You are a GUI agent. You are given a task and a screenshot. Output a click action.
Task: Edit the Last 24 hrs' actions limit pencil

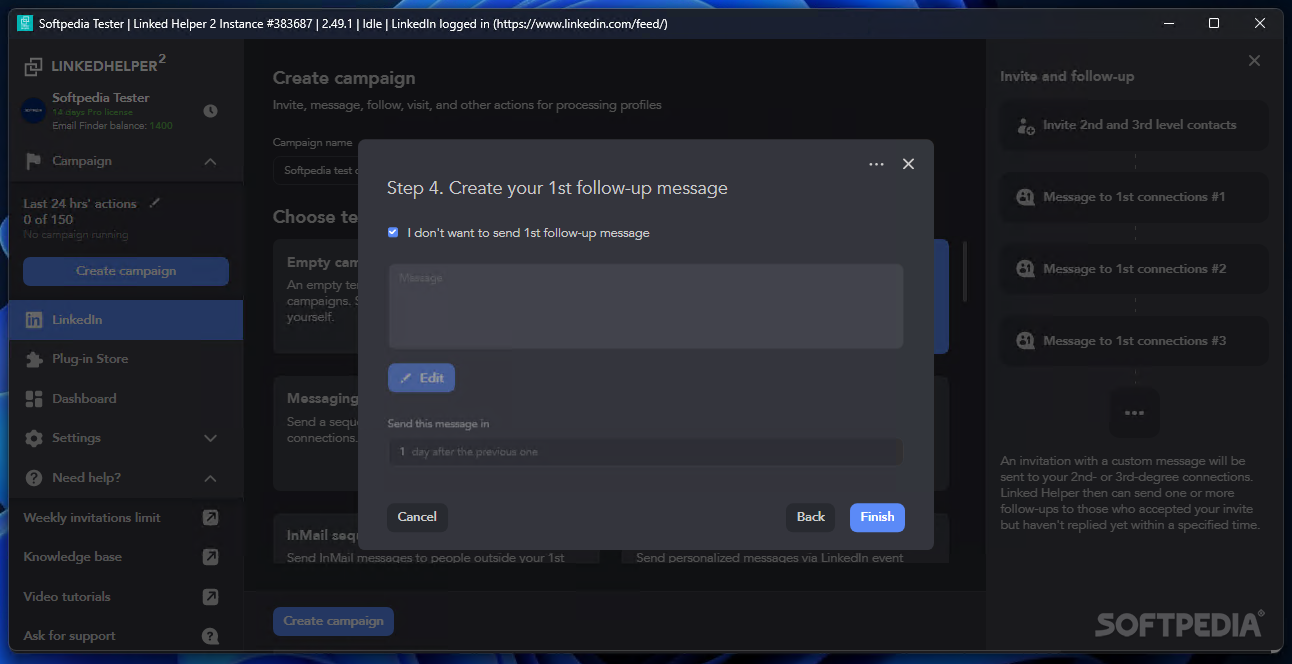tap(154, 203)
